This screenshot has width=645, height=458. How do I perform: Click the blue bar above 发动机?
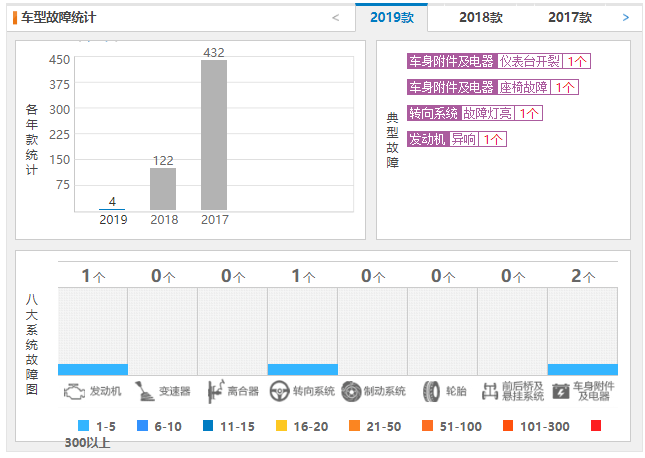tap(93, 370)
